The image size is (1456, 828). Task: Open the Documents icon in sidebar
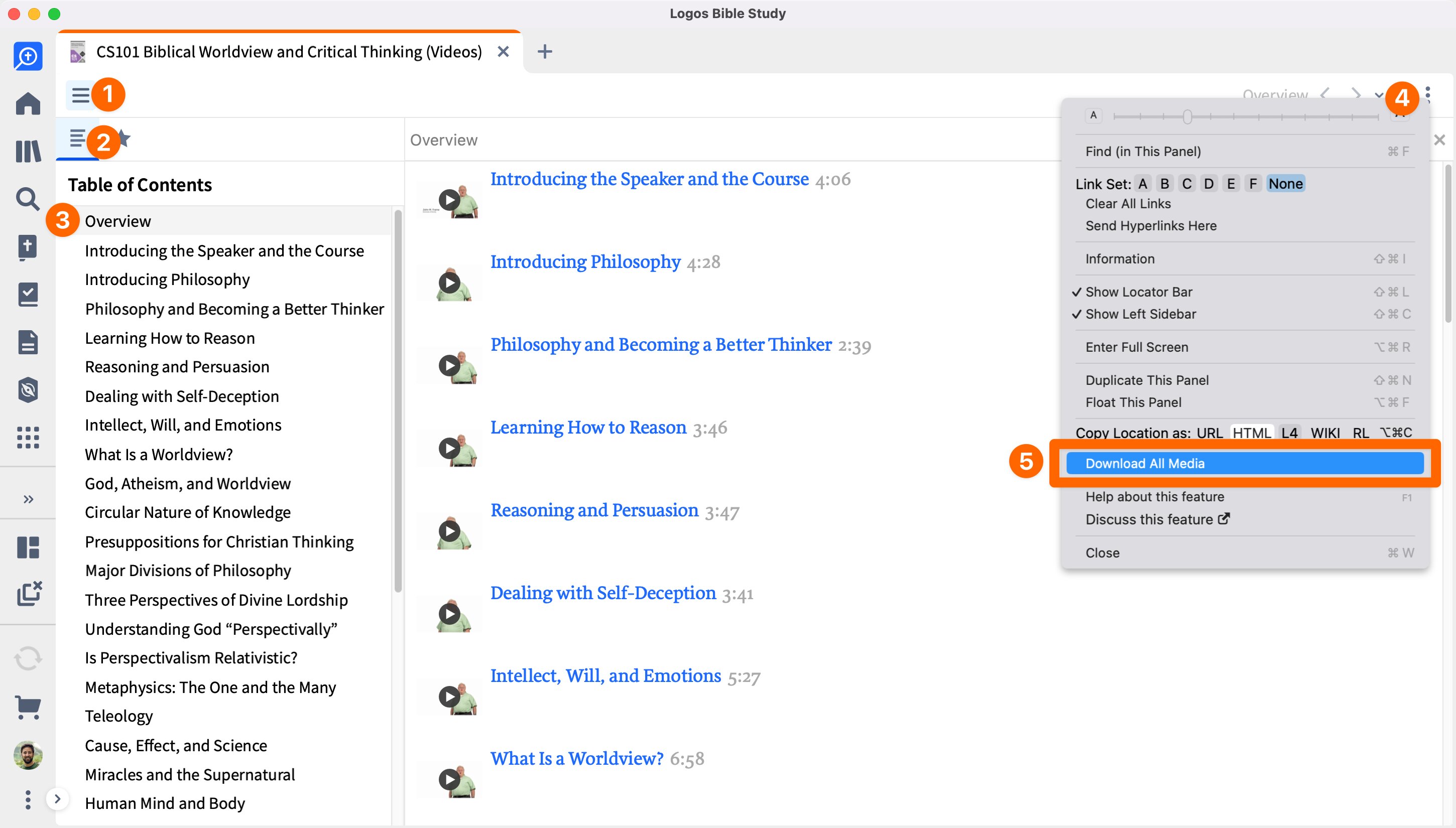click(x=28, y=342)
